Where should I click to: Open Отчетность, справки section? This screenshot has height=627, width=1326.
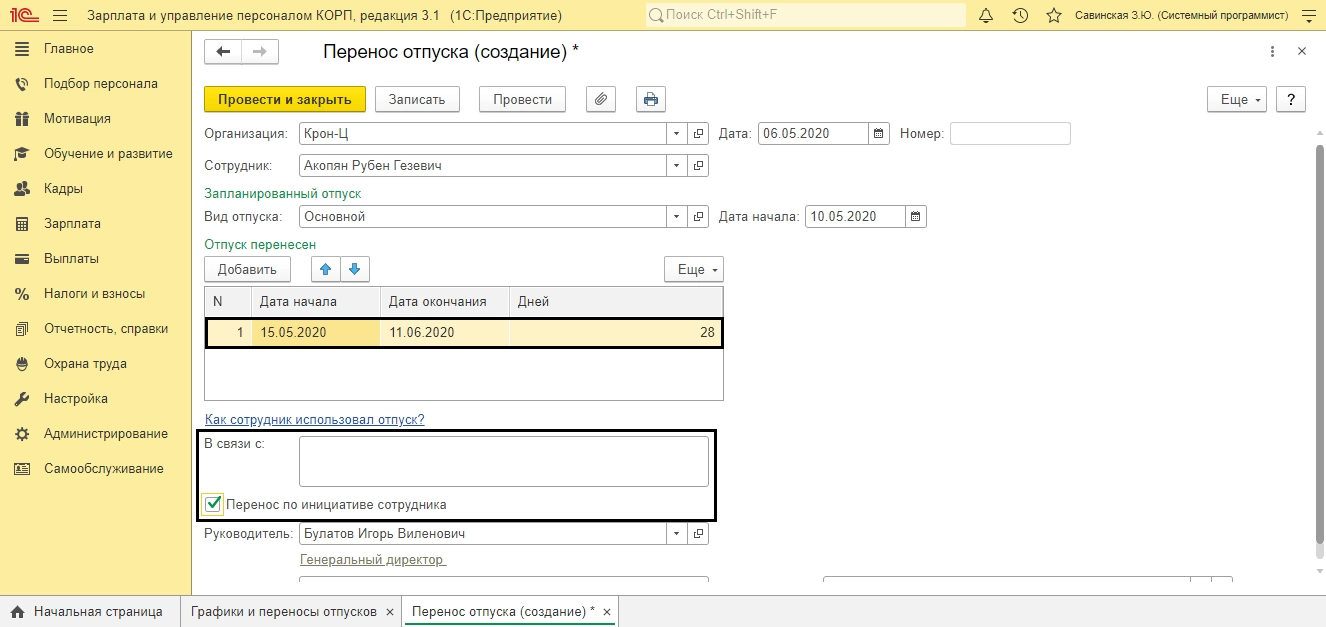(x=106, y=329)
